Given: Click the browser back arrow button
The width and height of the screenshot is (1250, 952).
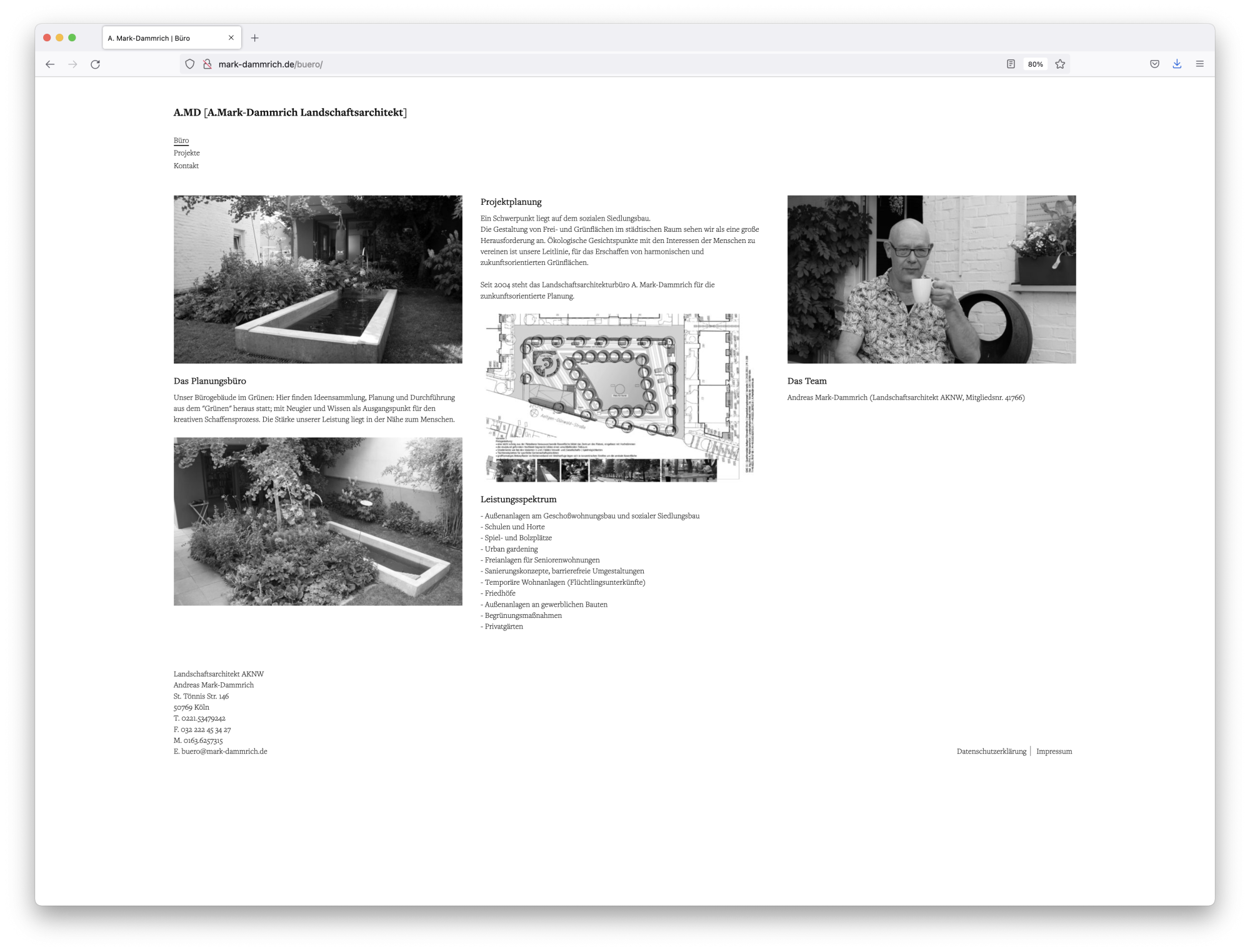Looking at the screenshot, I should tap(50, 64).
